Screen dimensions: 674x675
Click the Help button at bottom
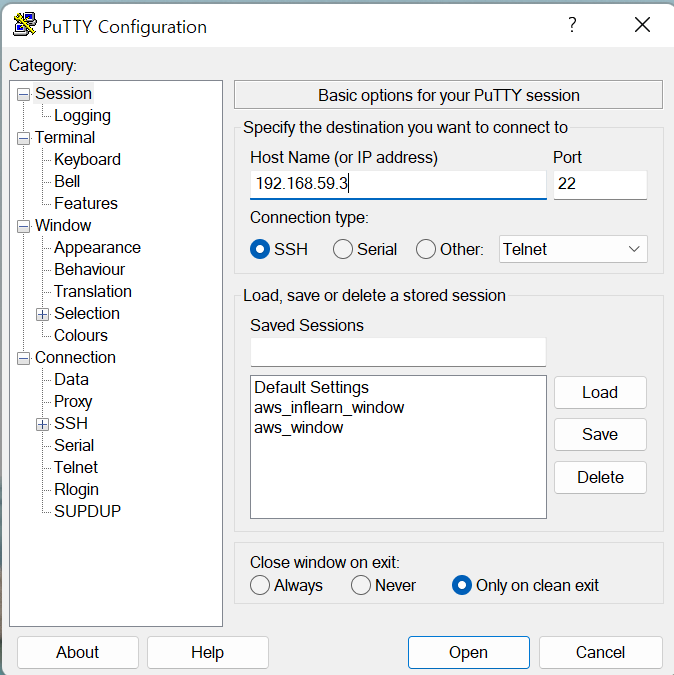pyautogui.click(x=207, y=653)
